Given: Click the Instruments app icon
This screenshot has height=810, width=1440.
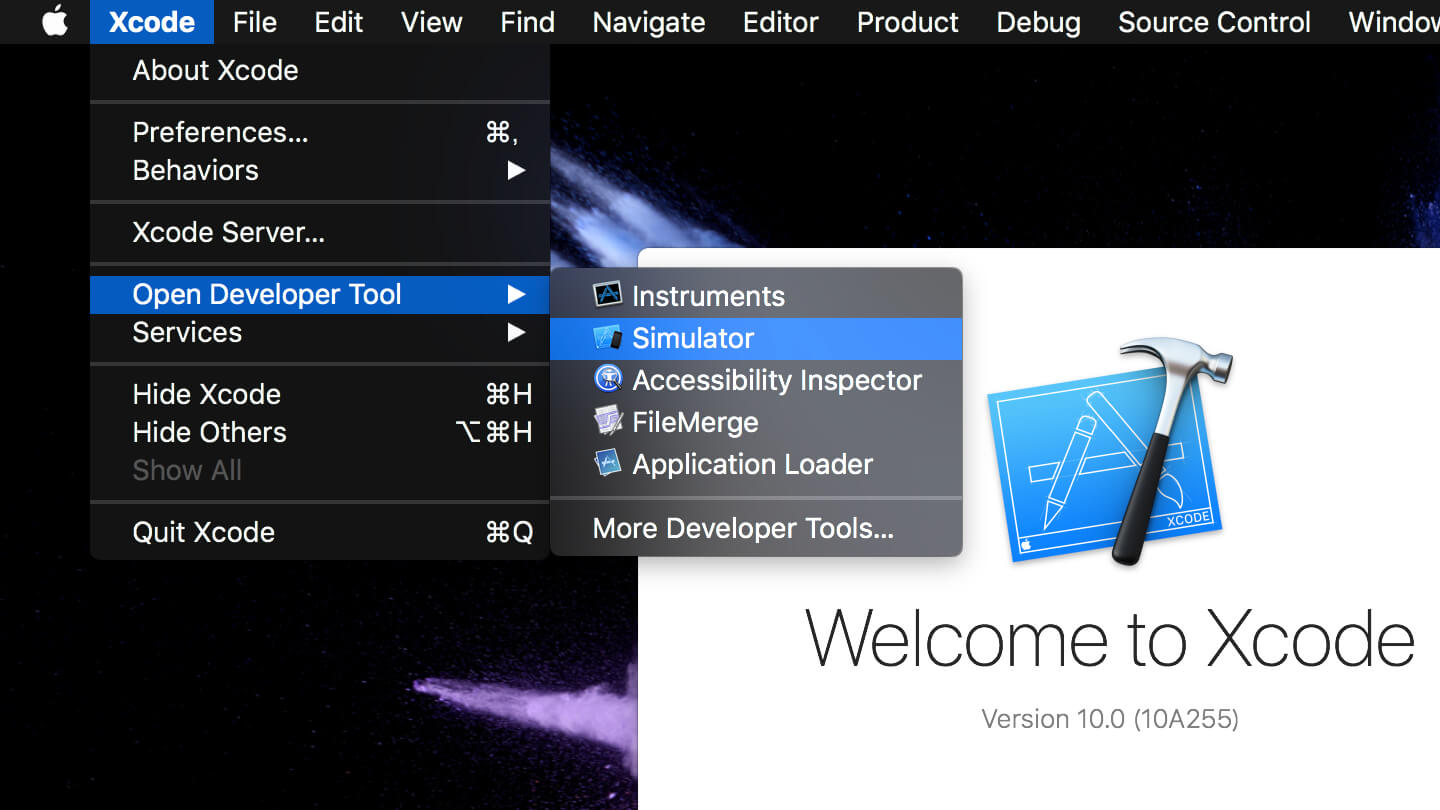Looking at the screenshot, I should click(607, 296).
